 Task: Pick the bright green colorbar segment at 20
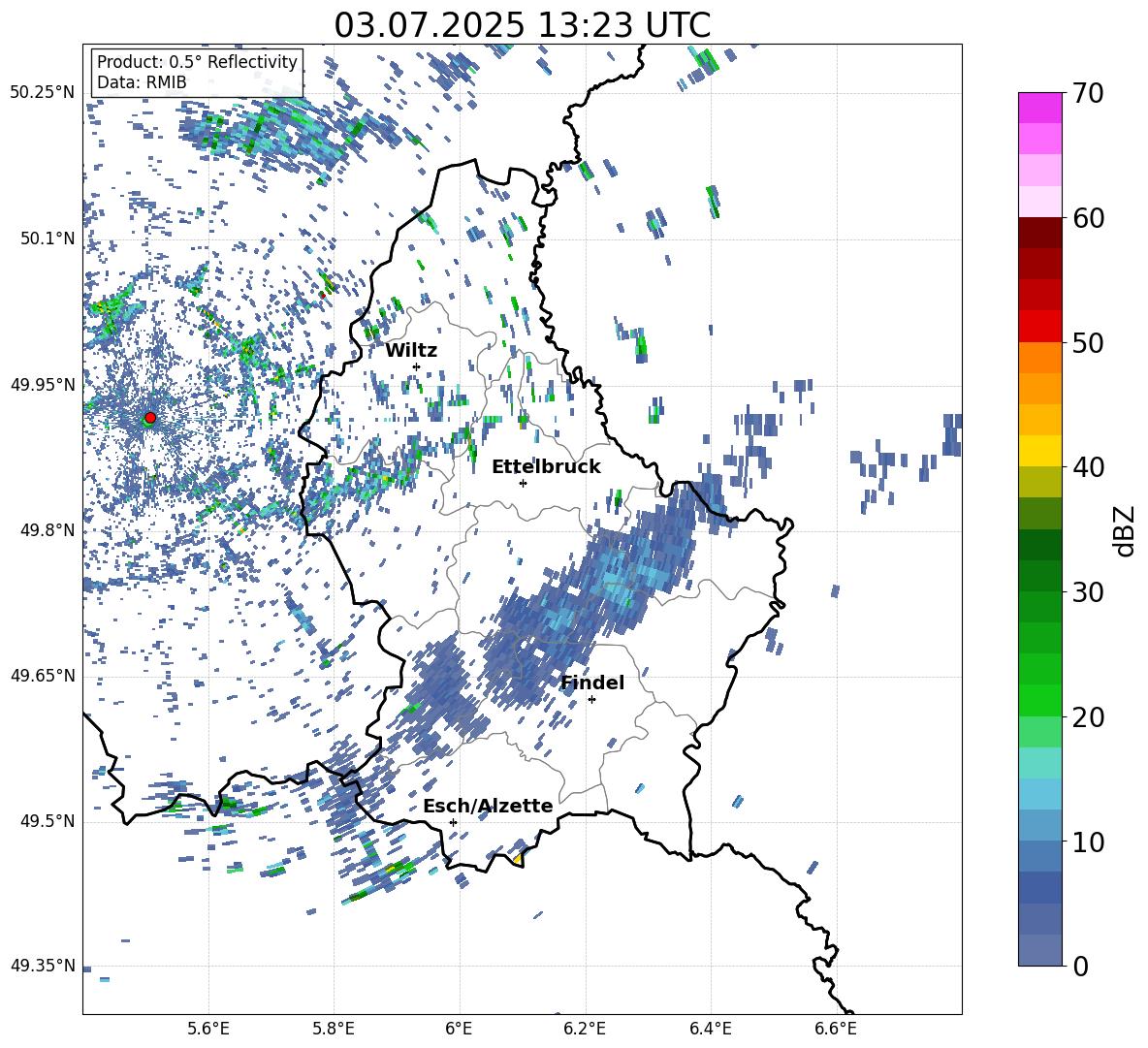pos(1040,701)
